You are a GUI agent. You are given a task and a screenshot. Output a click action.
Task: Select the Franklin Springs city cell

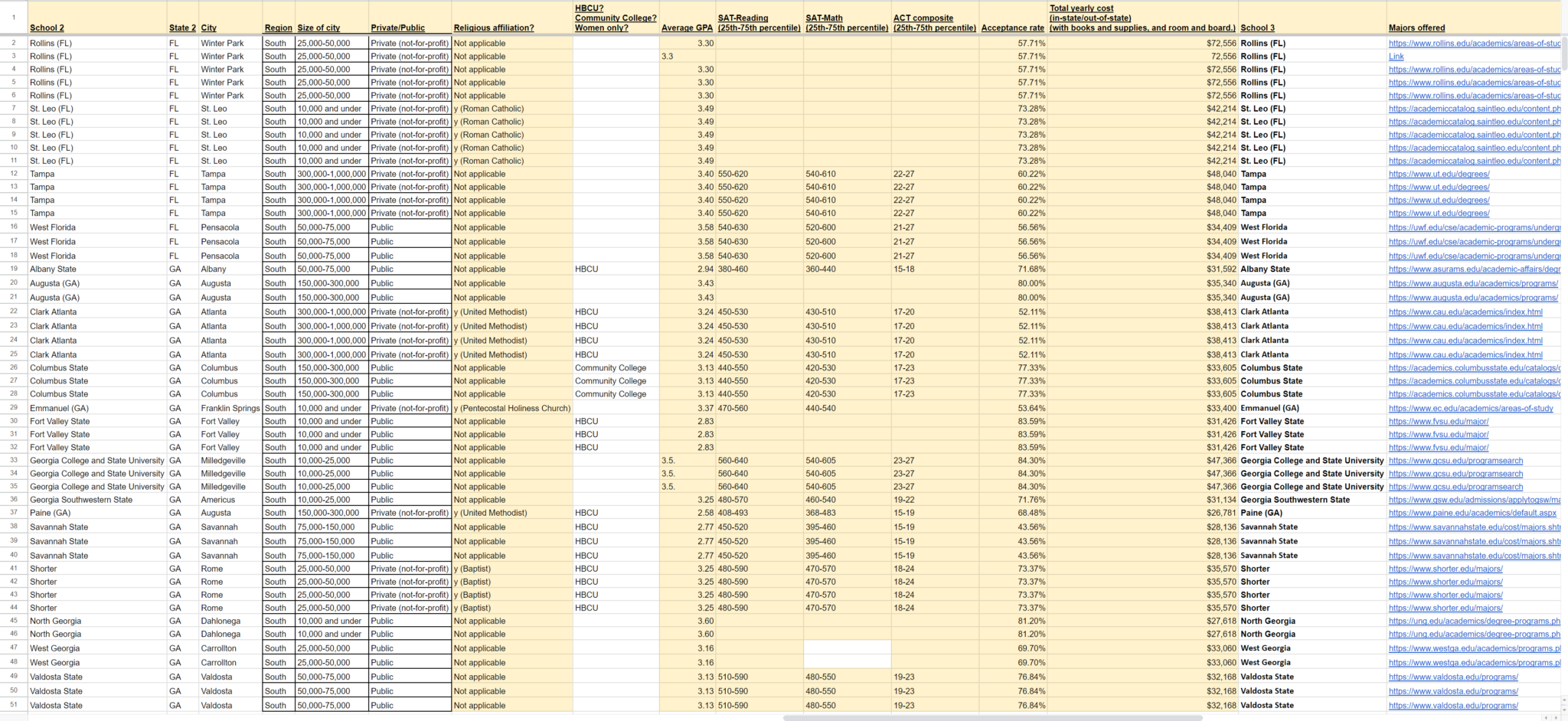230,409
